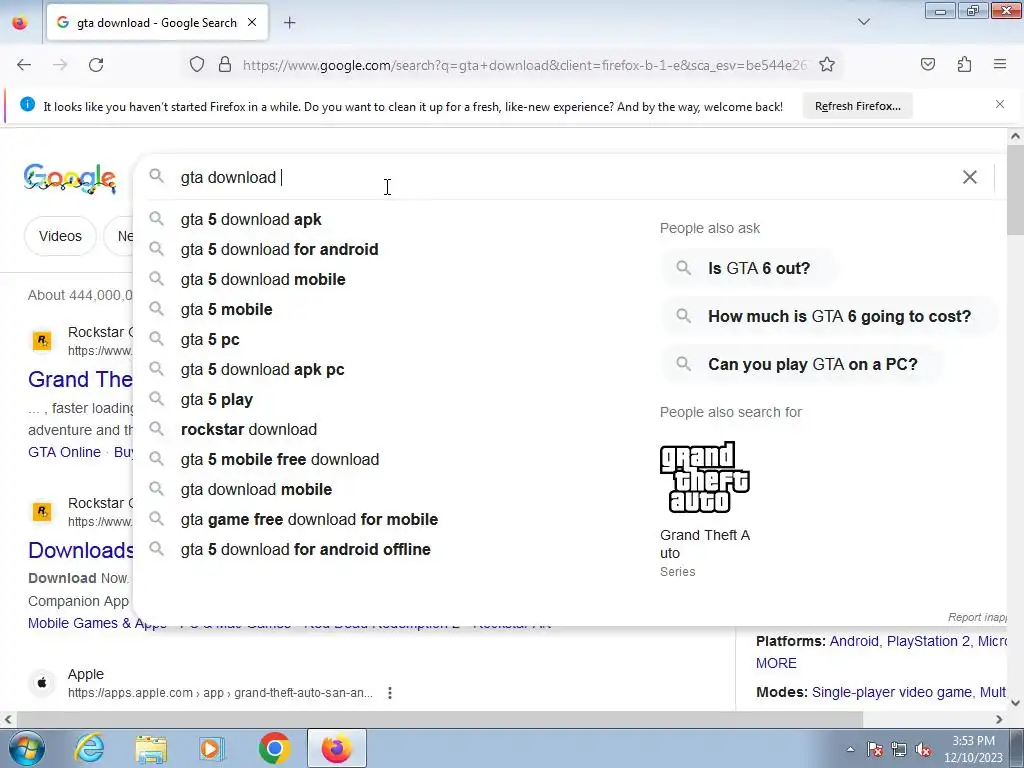
Task: Launch Internet Explorer from the taskbar
Action: (x=89, y=748)
